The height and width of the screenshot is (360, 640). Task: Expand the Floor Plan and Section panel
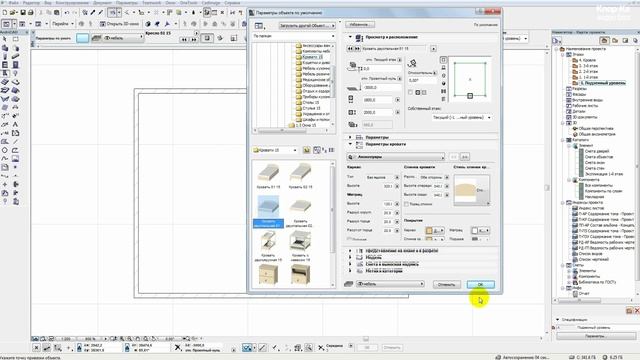[x=350, y=251]
